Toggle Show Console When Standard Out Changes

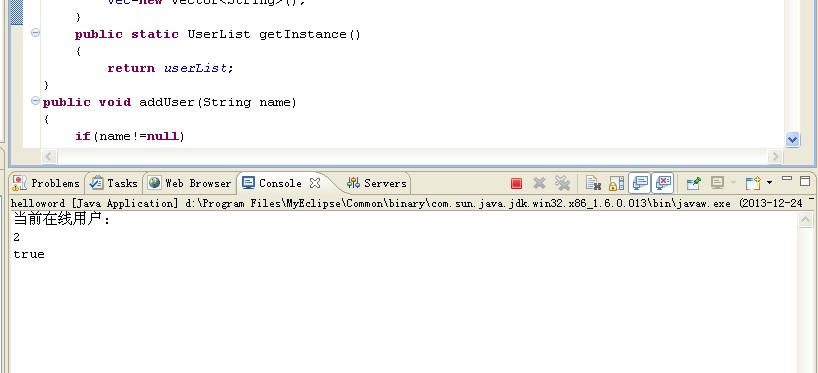click(640, 183)
